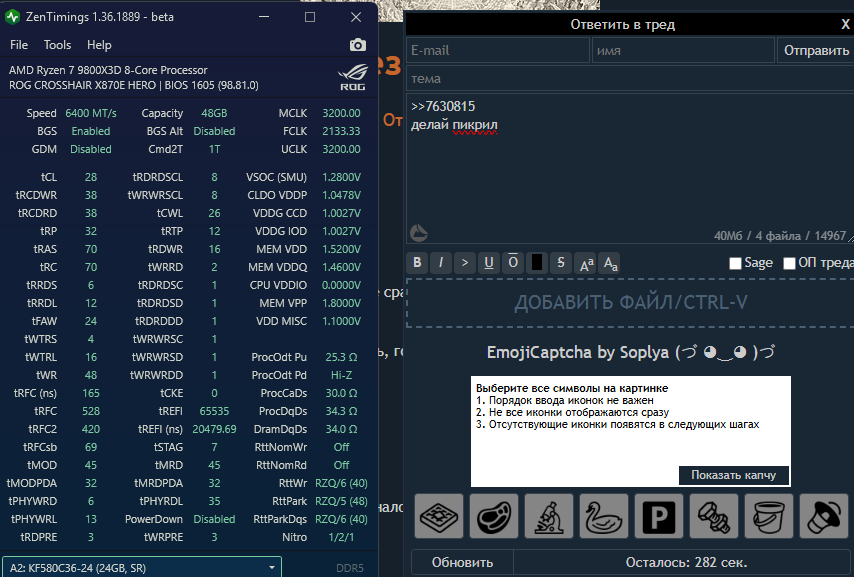Screen dimensions: 854x577
Task: Select the nut and bolt captcha icon
Action: [714, 515]
